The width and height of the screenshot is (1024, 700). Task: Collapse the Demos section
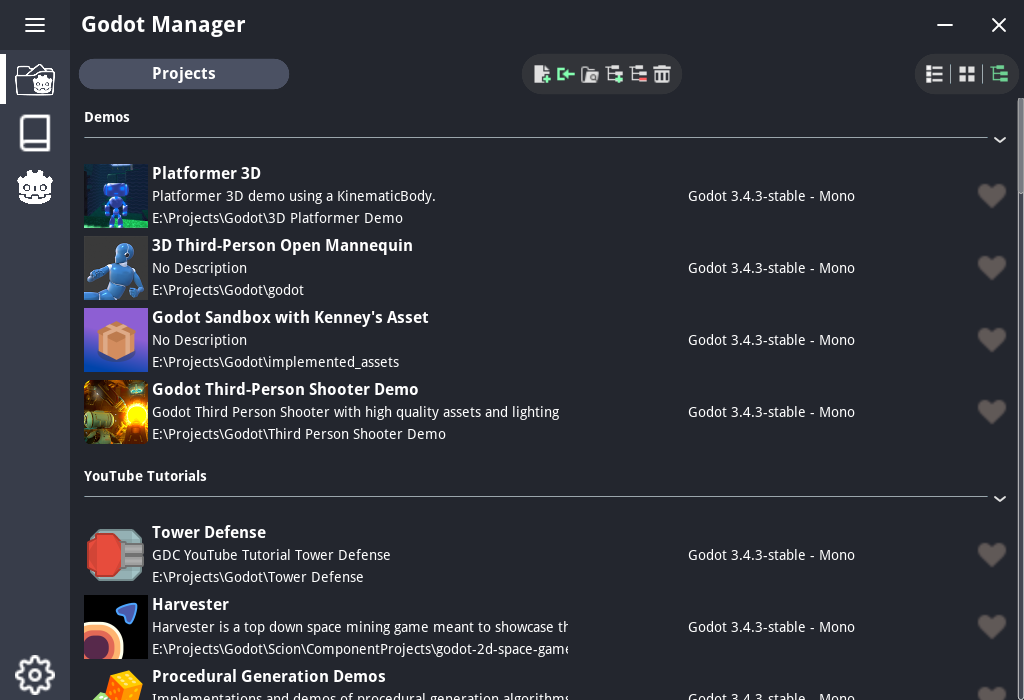click(999, 140)
